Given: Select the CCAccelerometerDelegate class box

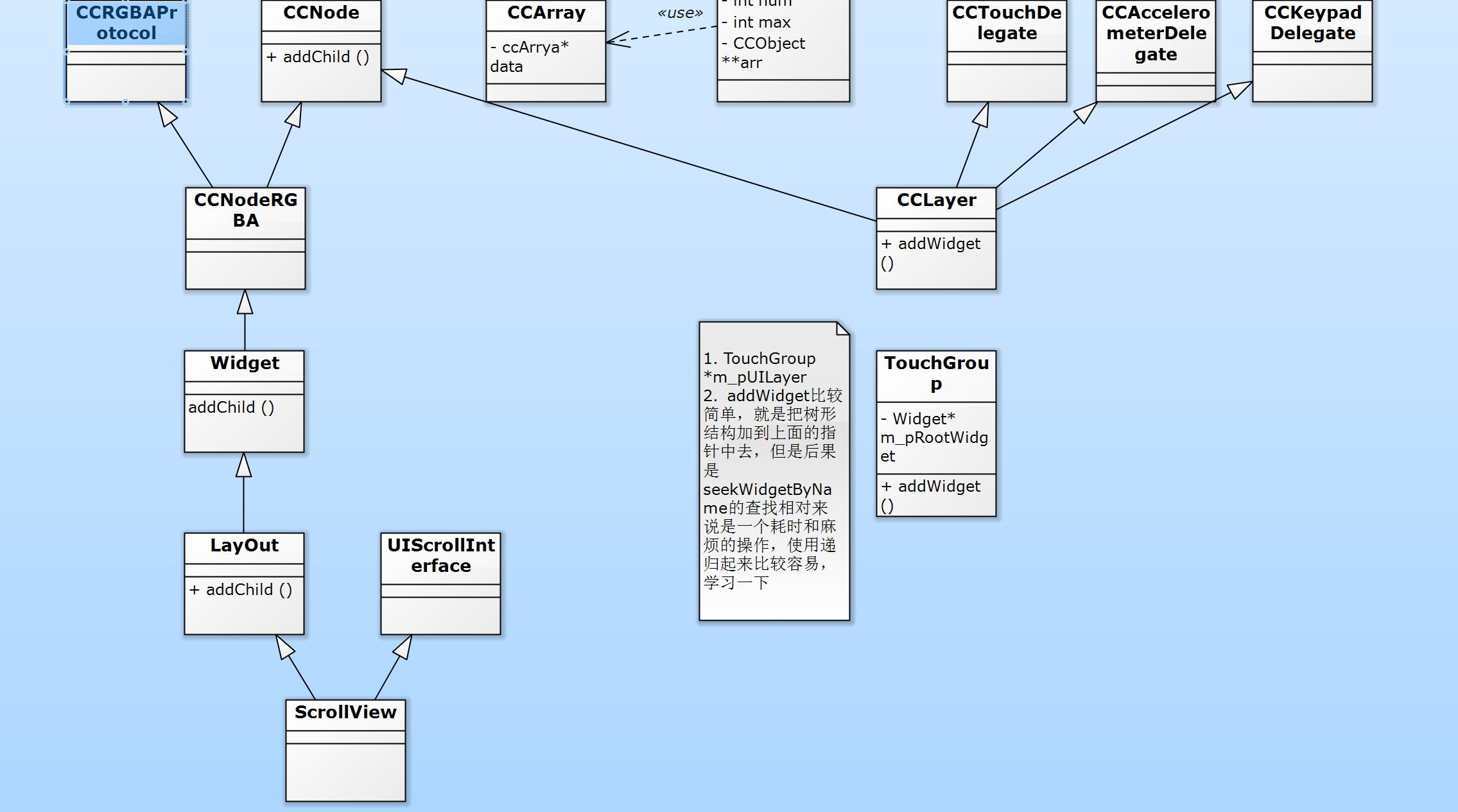Looking at the screenshot, I should [1156, 51].
